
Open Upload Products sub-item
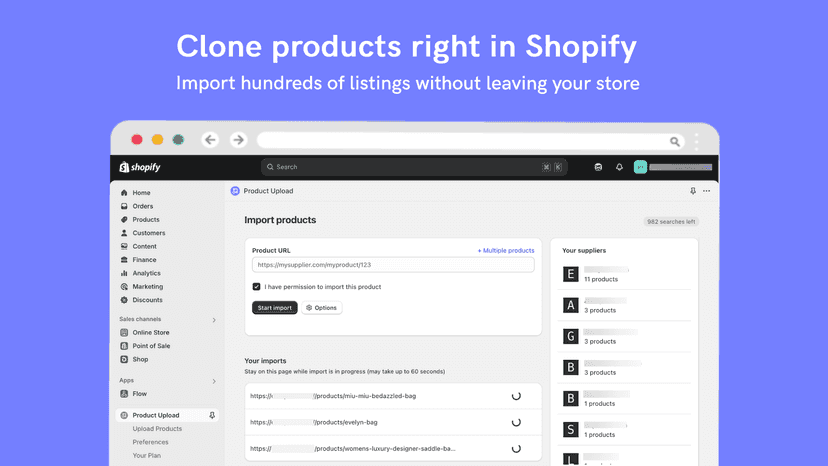157,429
